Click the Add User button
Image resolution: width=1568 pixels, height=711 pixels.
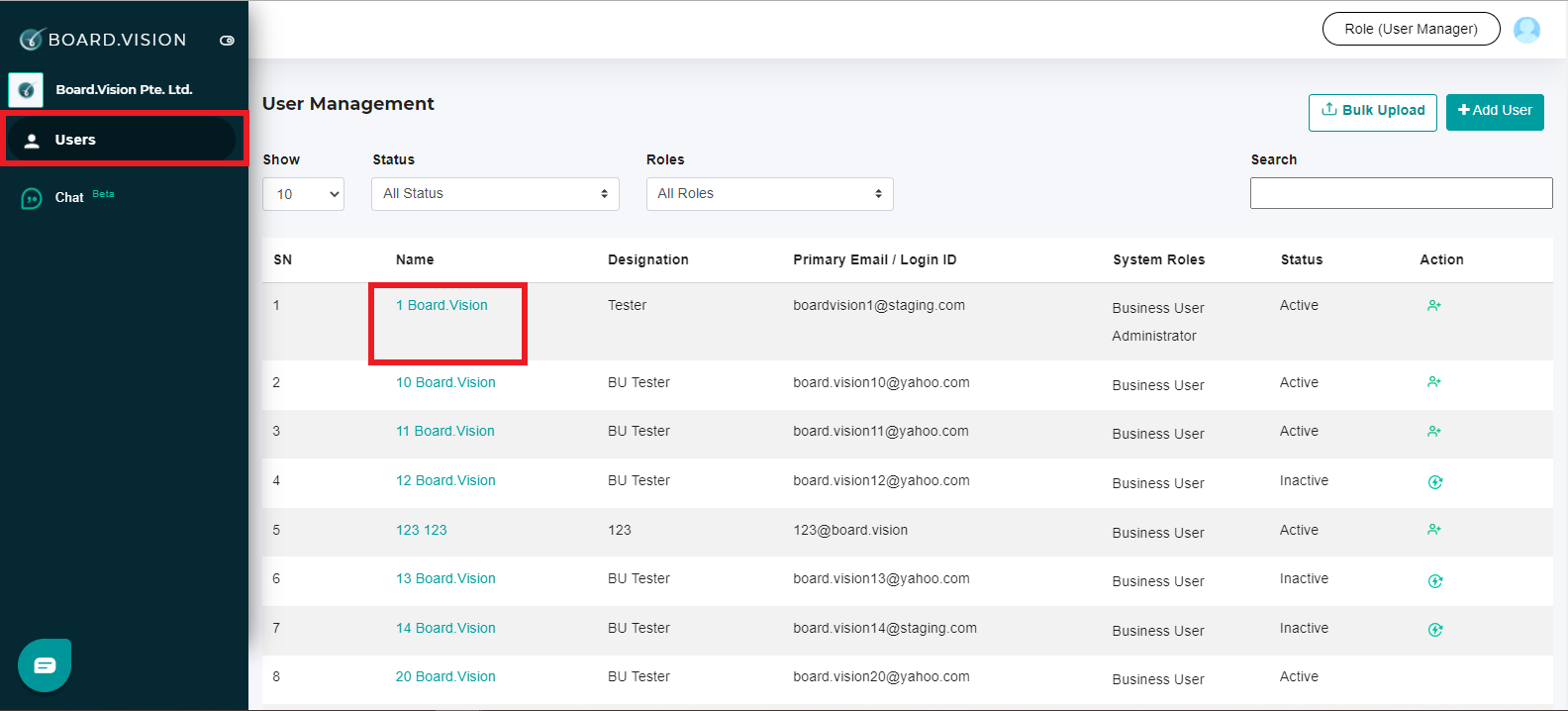click(1495, 111)
